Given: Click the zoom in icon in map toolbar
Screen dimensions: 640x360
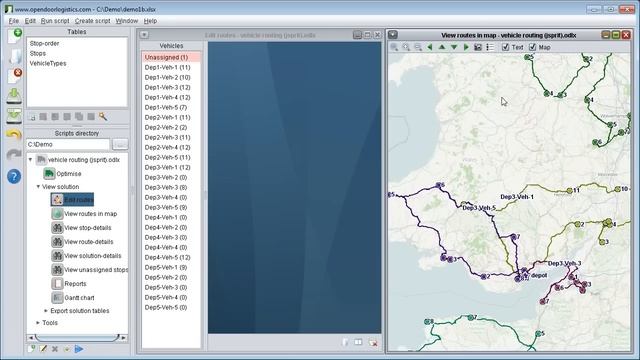Looking at the screenshot, I should click(x=406, y=47).
